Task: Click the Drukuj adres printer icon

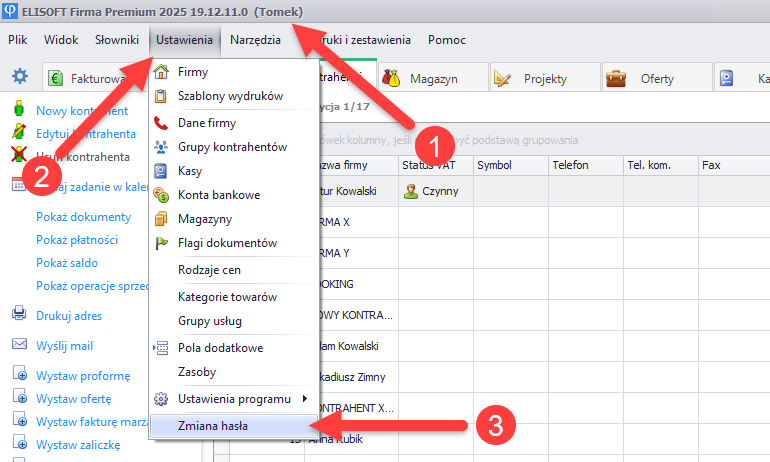Action: pyautogui.click(x=18, y=314)
